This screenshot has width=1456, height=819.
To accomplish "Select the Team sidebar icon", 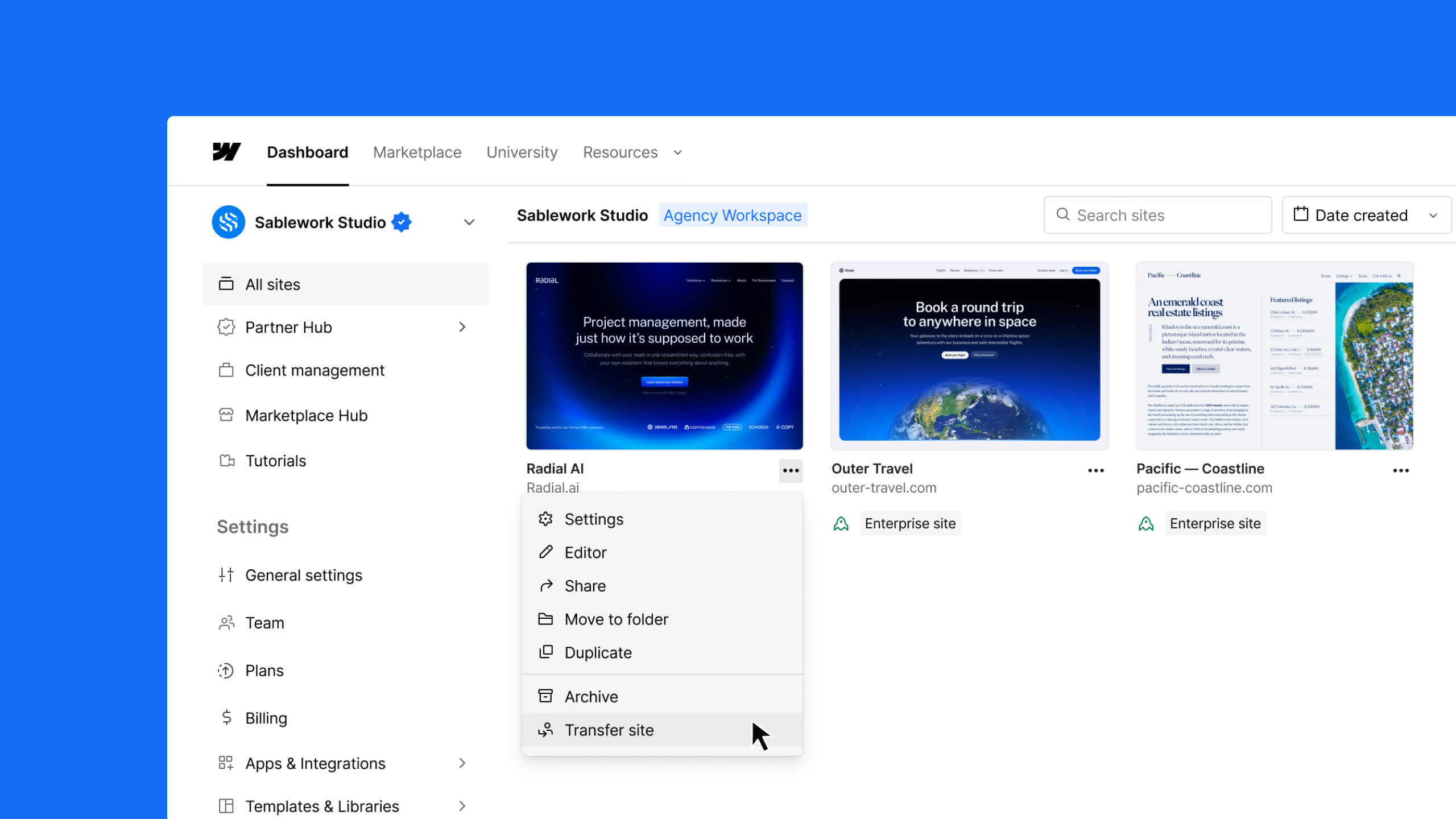I will [227, 622].
